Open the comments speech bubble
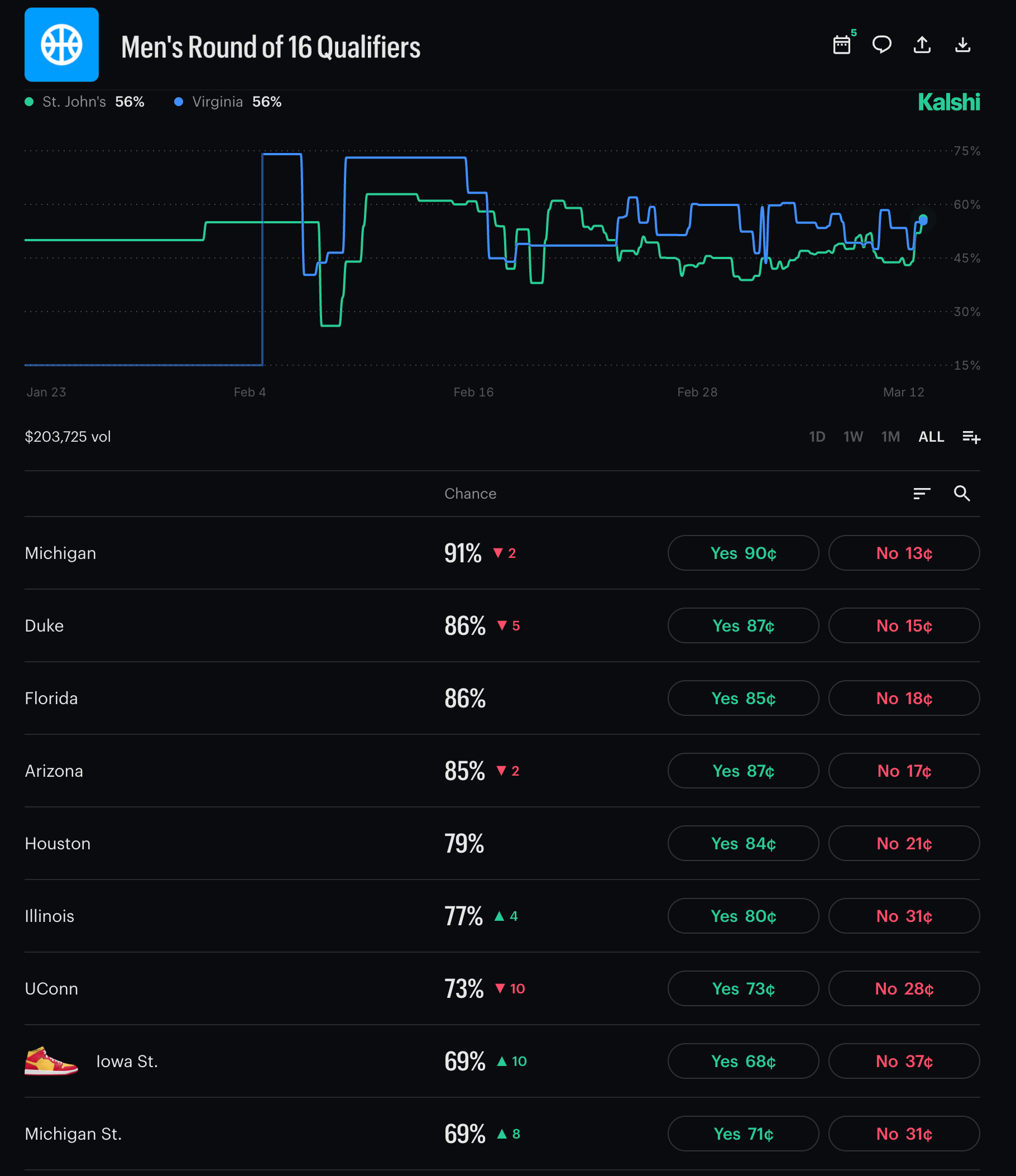The height and width of the screenshot is (1176, 1016). pos(881,45)
